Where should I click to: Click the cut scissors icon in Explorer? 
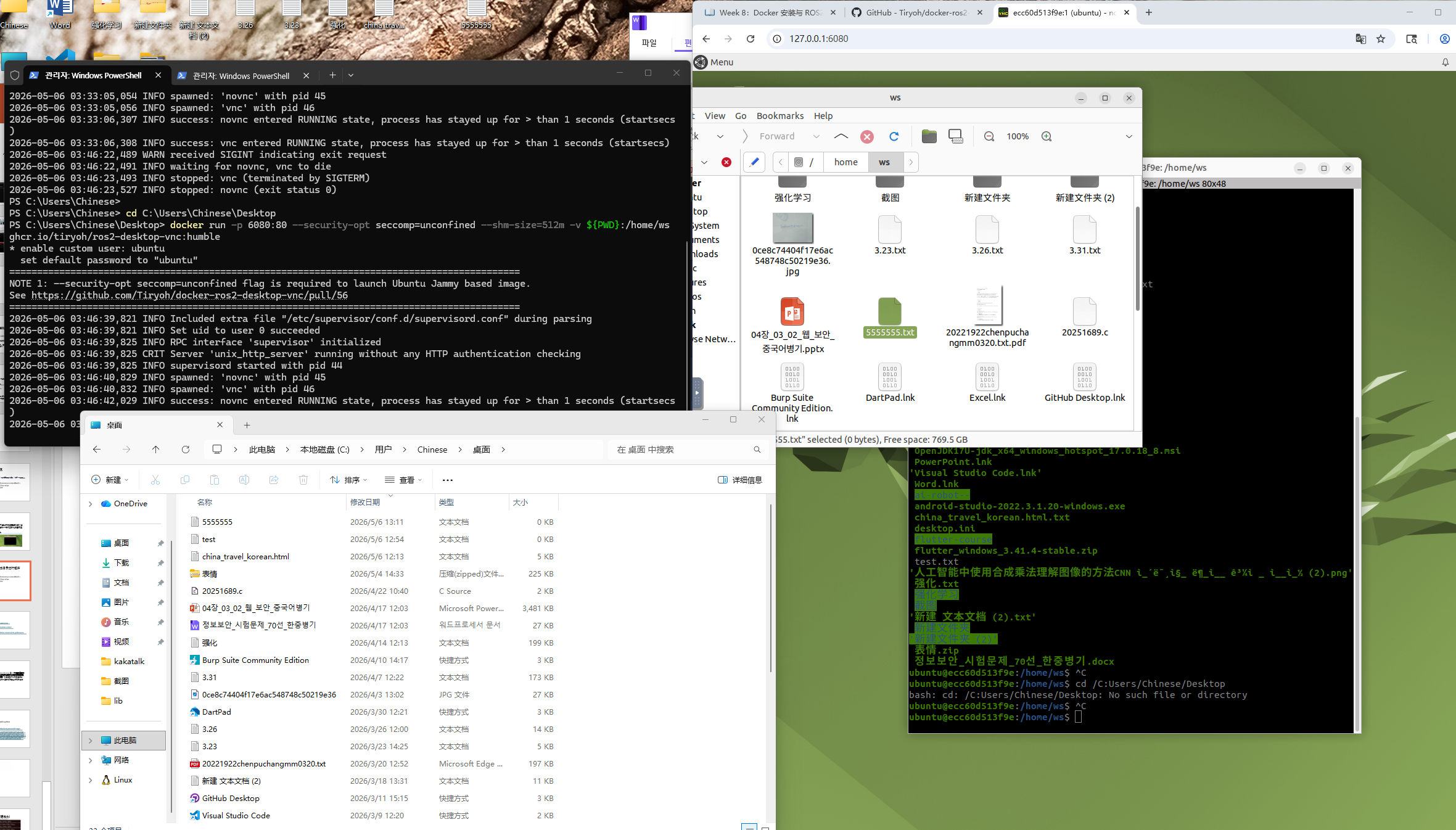tap(155, 480)
